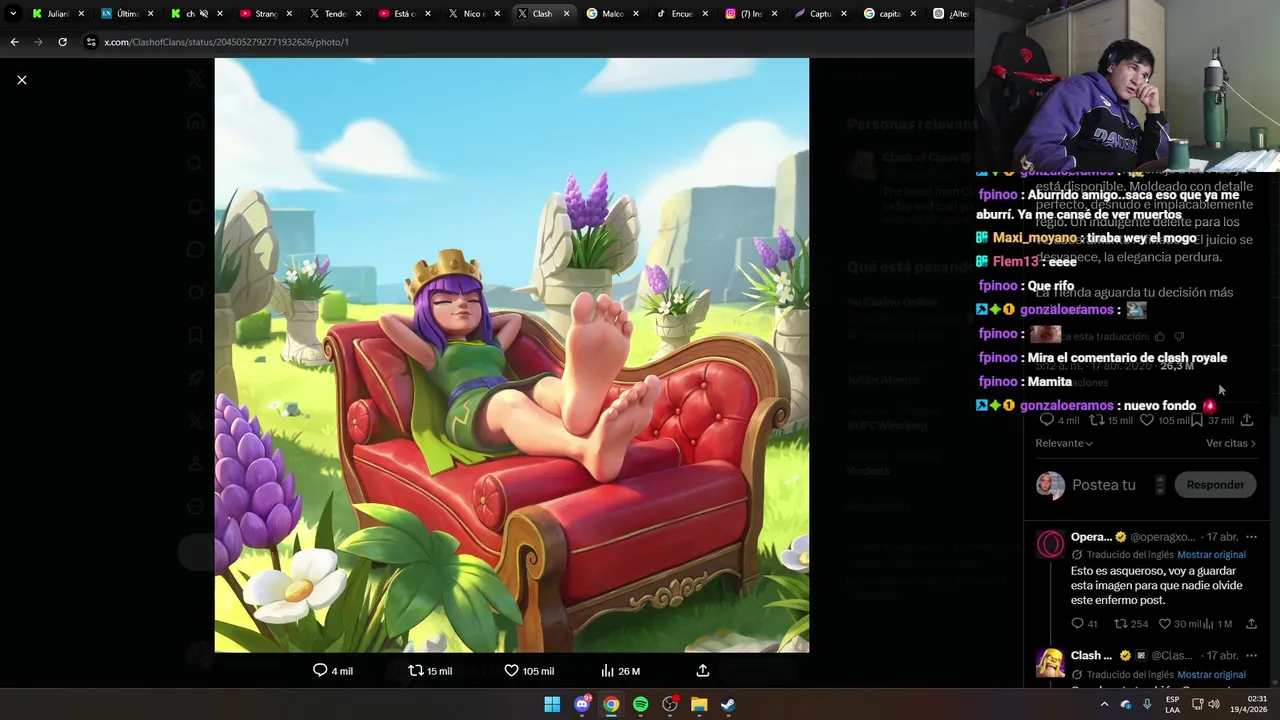Screen dimensions: 1280x720
Task: Switch the ESP LAA input language
Action: [1172, 704]
